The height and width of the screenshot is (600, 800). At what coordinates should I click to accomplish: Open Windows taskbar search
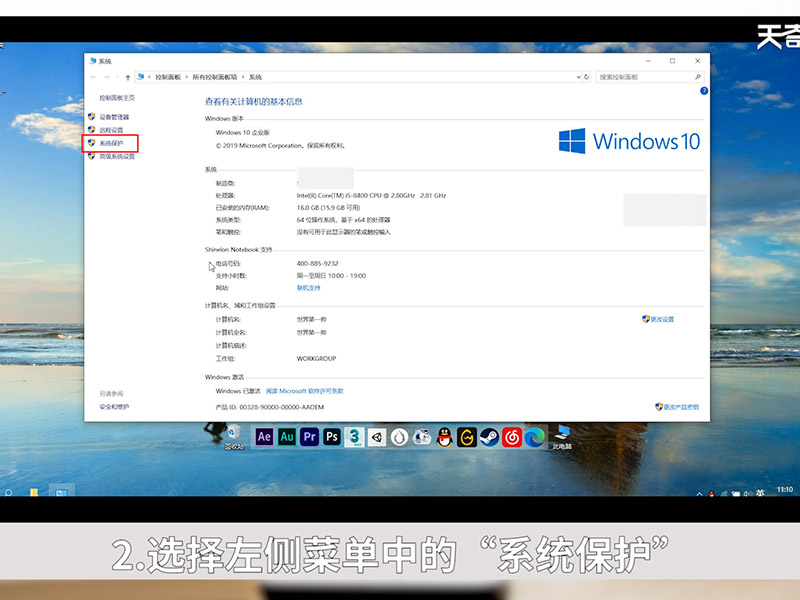click(x=8, y=493)
